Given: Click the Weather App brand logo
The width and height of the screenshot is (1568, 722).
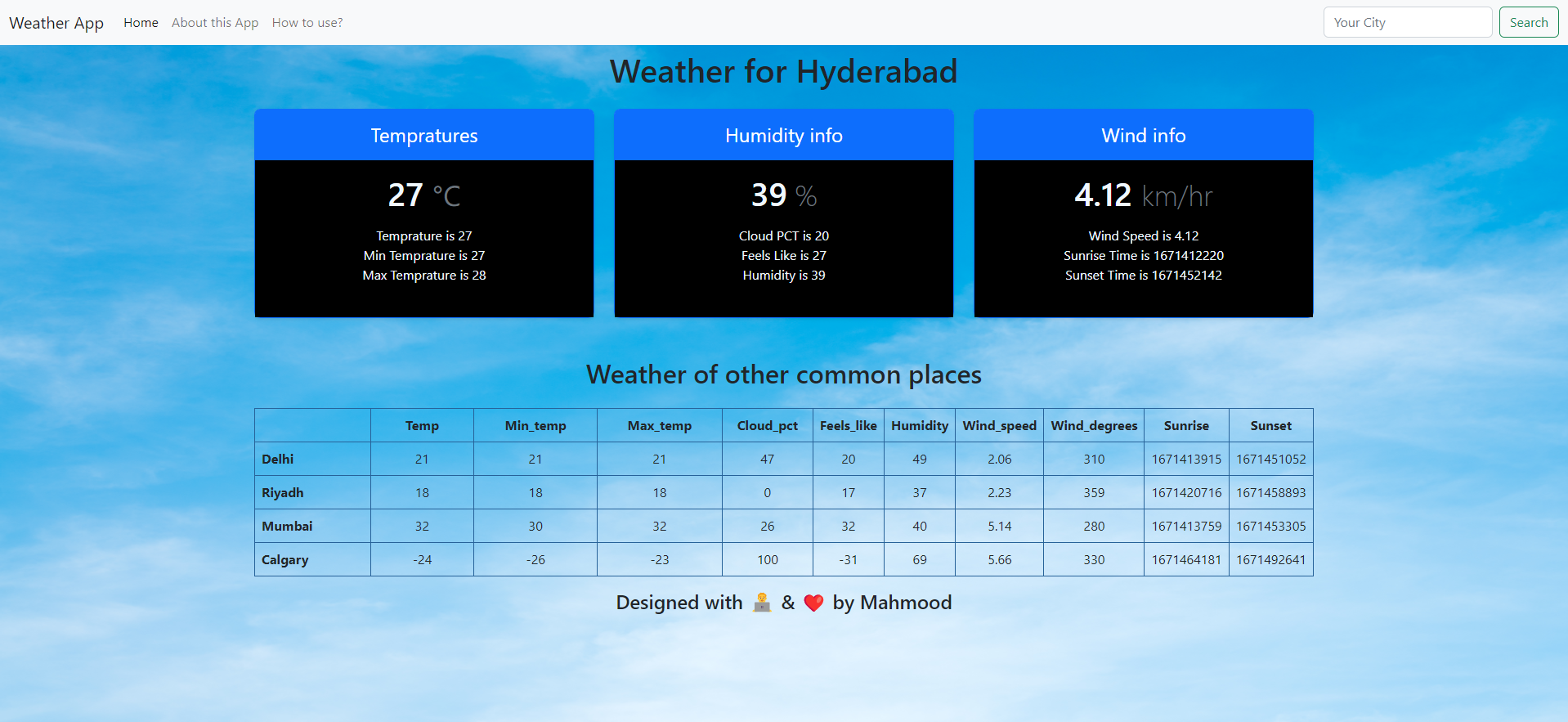Looking at the screenshot, I should coord(56,23).
